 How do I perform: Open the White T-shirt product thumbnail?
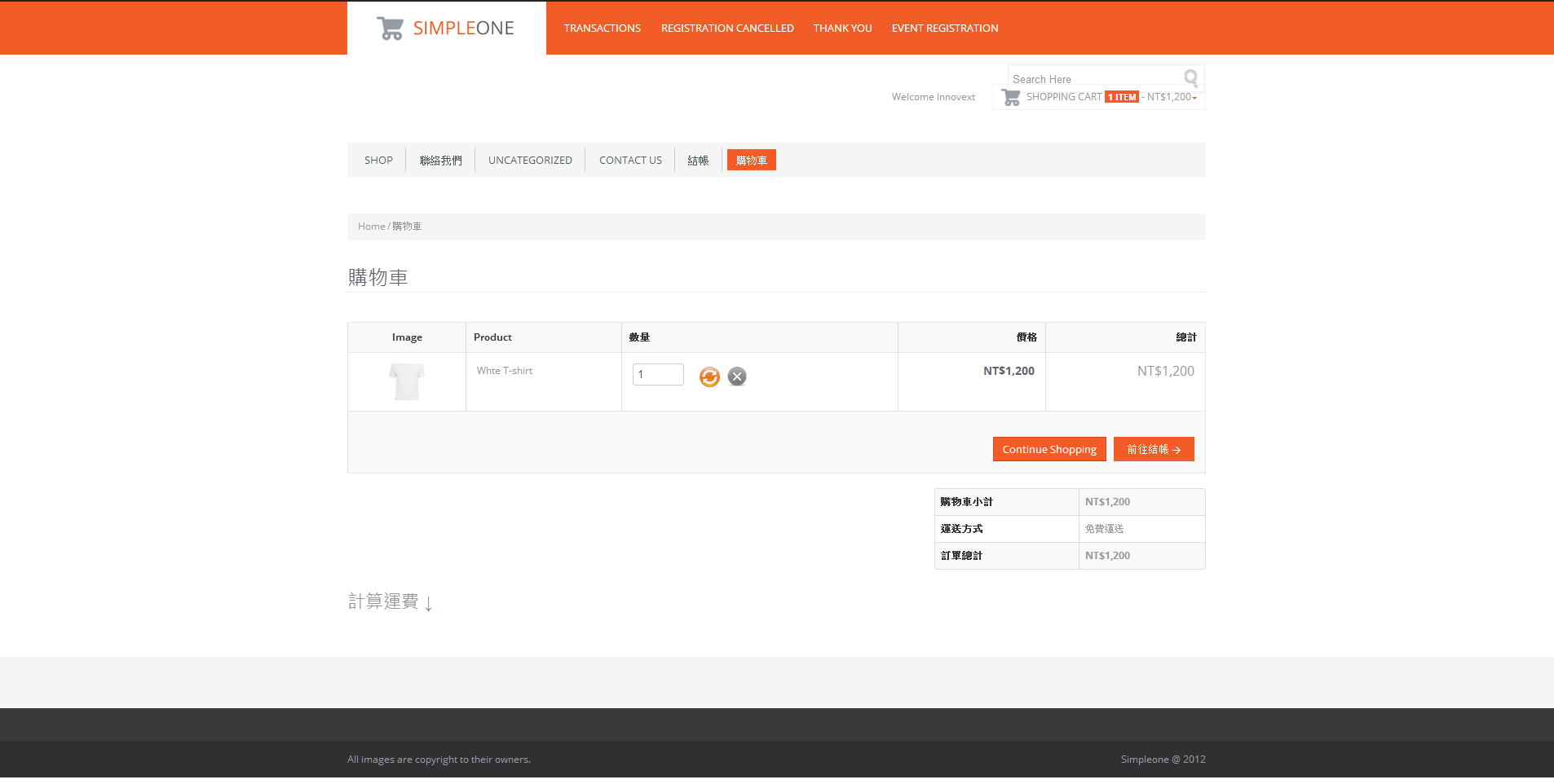pyautogui.click(x=407, y=381)
